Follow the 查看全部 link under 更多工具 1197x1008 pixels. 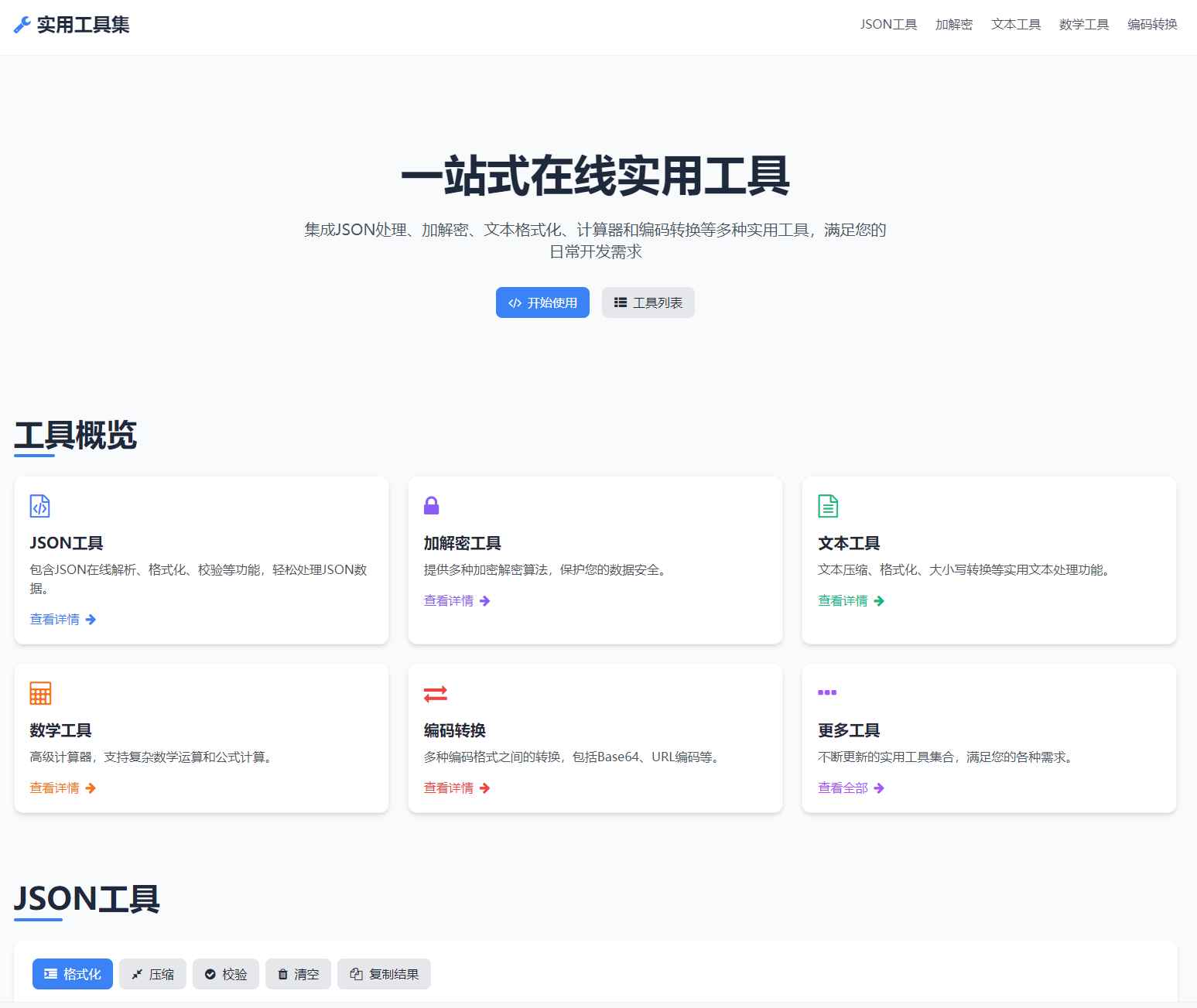[843, 788]
